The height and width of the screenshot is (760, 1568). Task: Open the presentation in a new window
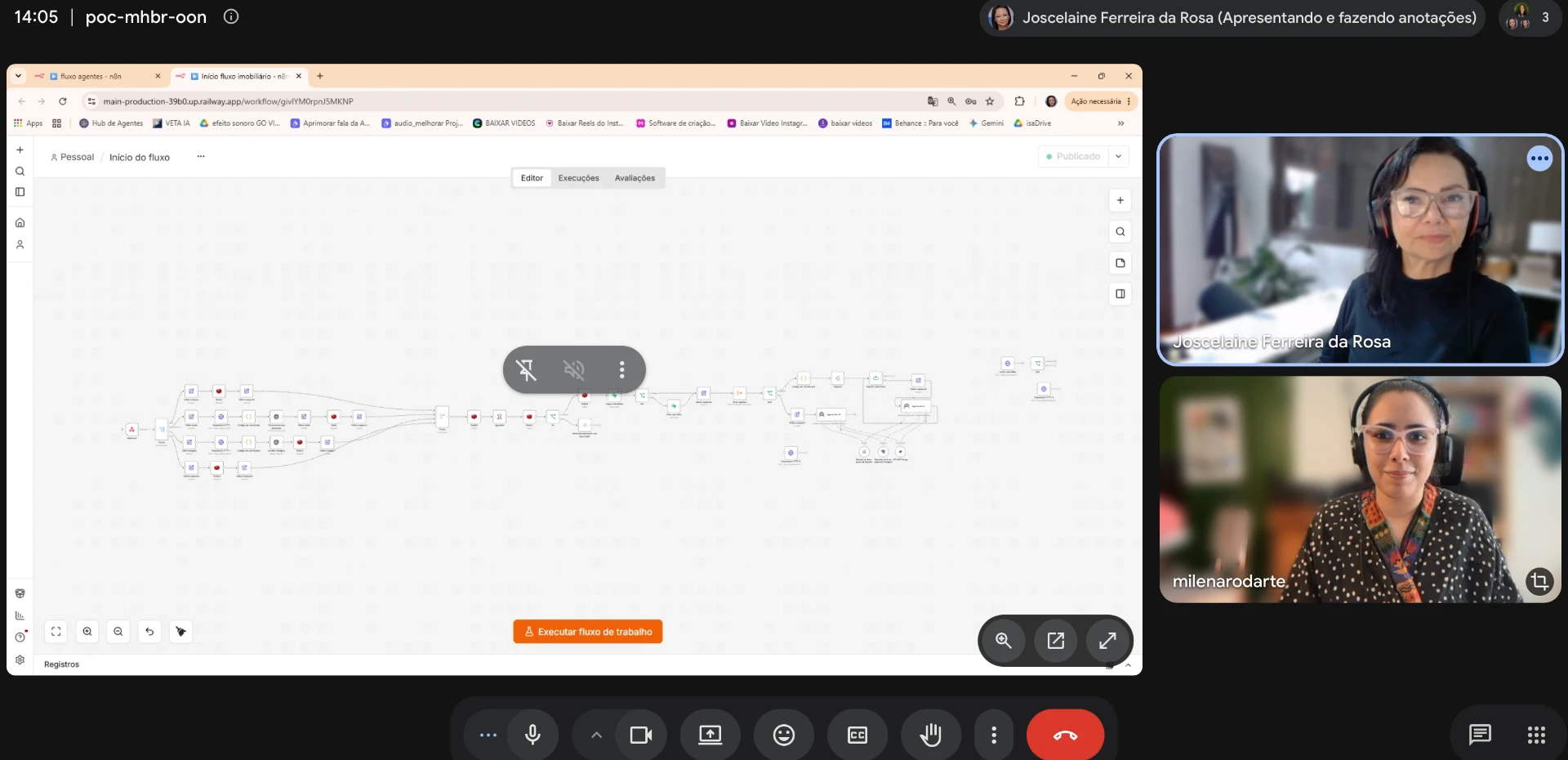tap(1056, 641)
